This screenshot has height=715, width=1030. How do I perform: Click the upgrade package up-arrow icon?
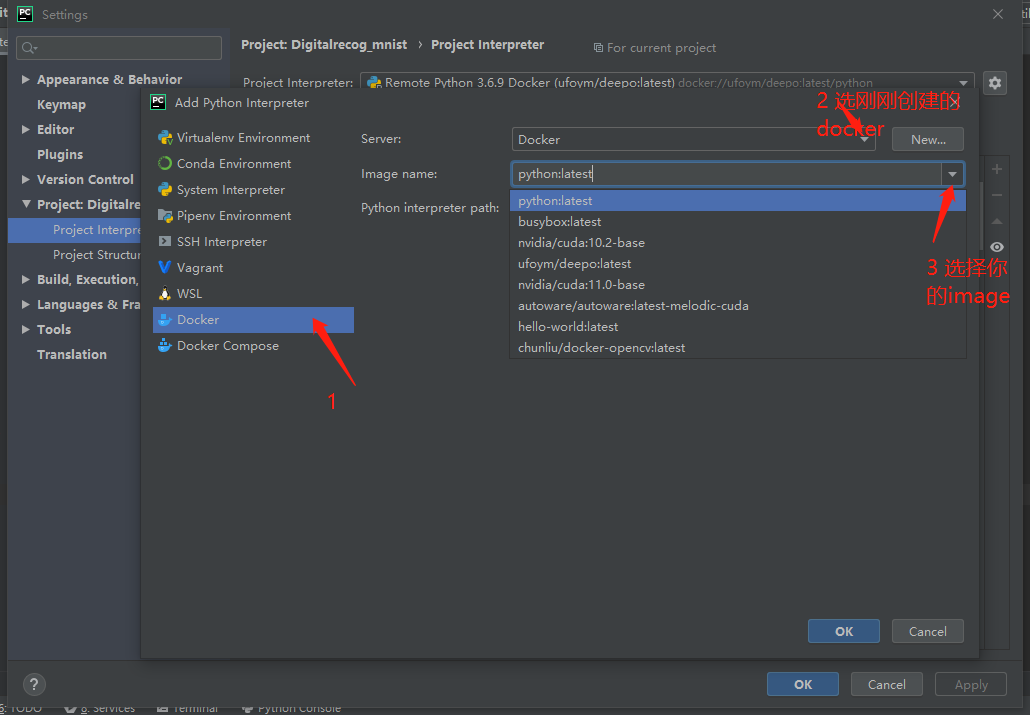click(x=996, y=221)
